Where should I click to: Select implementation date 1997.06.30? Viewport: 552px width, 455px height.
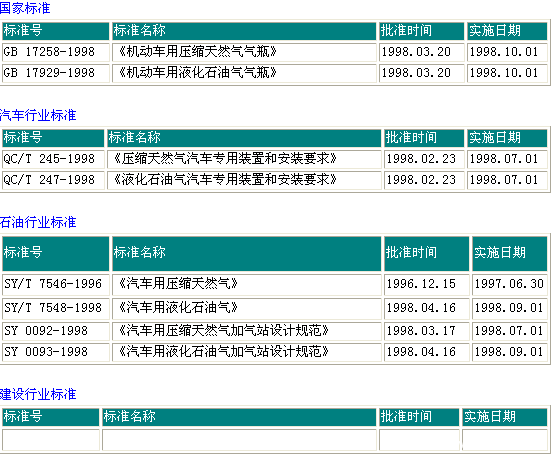(x=509, y=284)
